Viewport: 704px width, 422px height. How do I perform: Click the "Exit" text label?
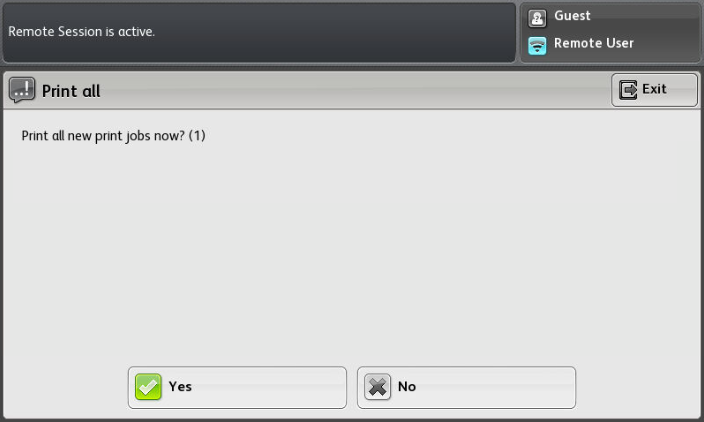point(654,89)
